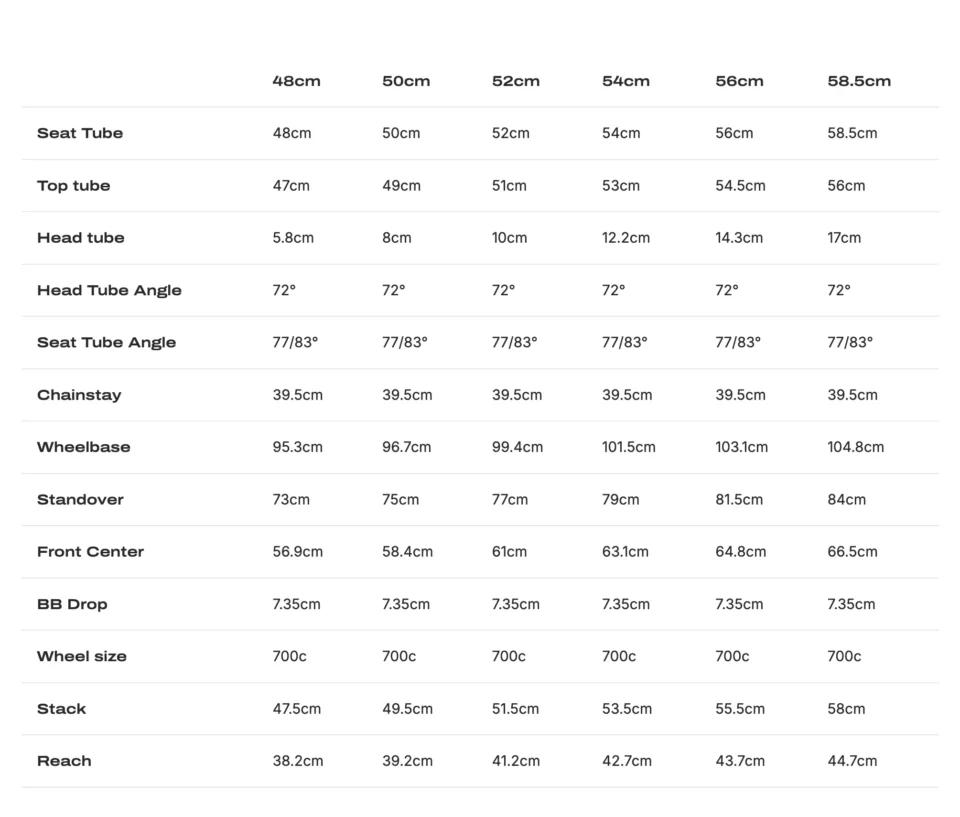Select the 44.7cm reach value
This screenshot has width=960, height=817.
(x=852, y=761)
